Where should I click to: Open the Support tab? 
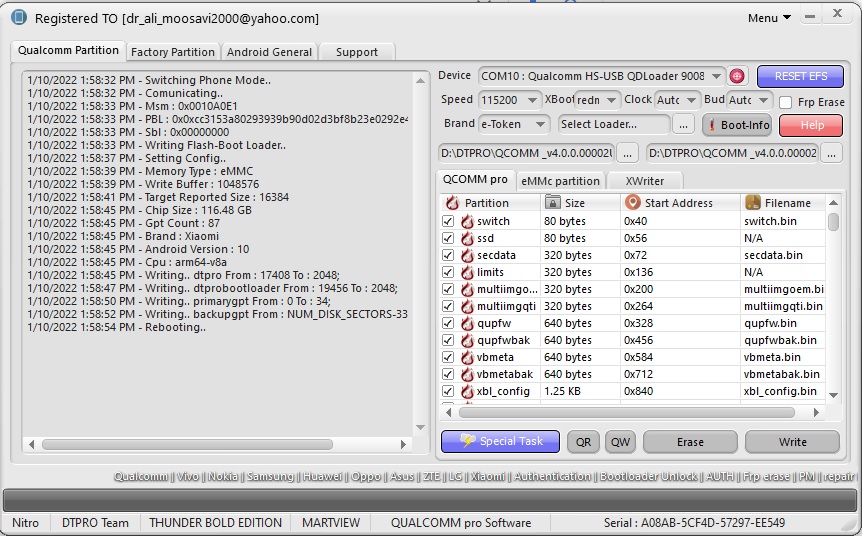pyautogui.click(x=357, y=52)
